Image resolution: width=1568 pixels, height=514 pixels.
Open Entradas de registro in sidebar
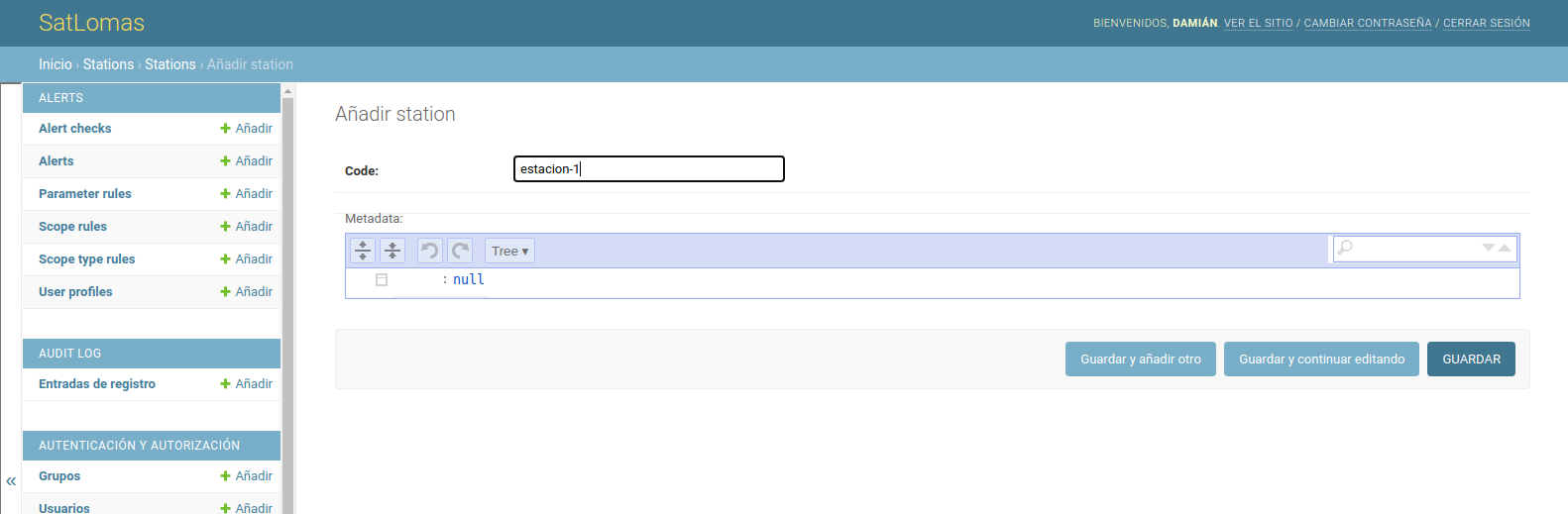pyautogui.click(x=97, y=384)
